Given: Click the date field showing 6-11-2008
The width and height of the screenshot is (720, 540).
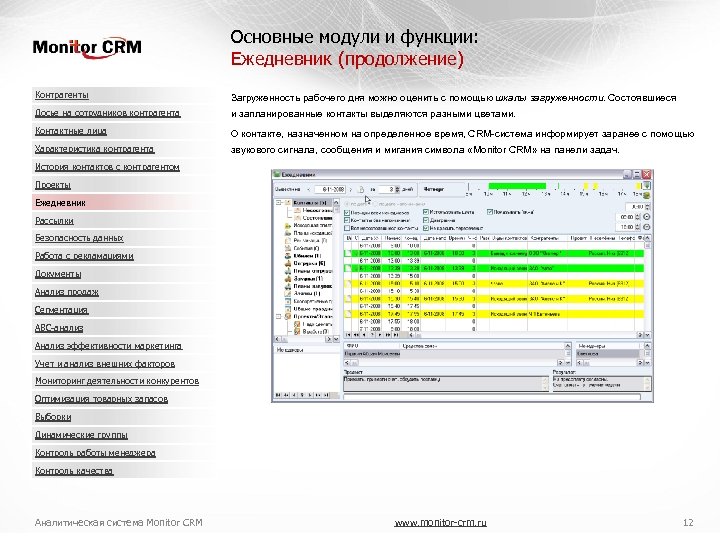Looking at the screenshot, I should pos(331,189).
